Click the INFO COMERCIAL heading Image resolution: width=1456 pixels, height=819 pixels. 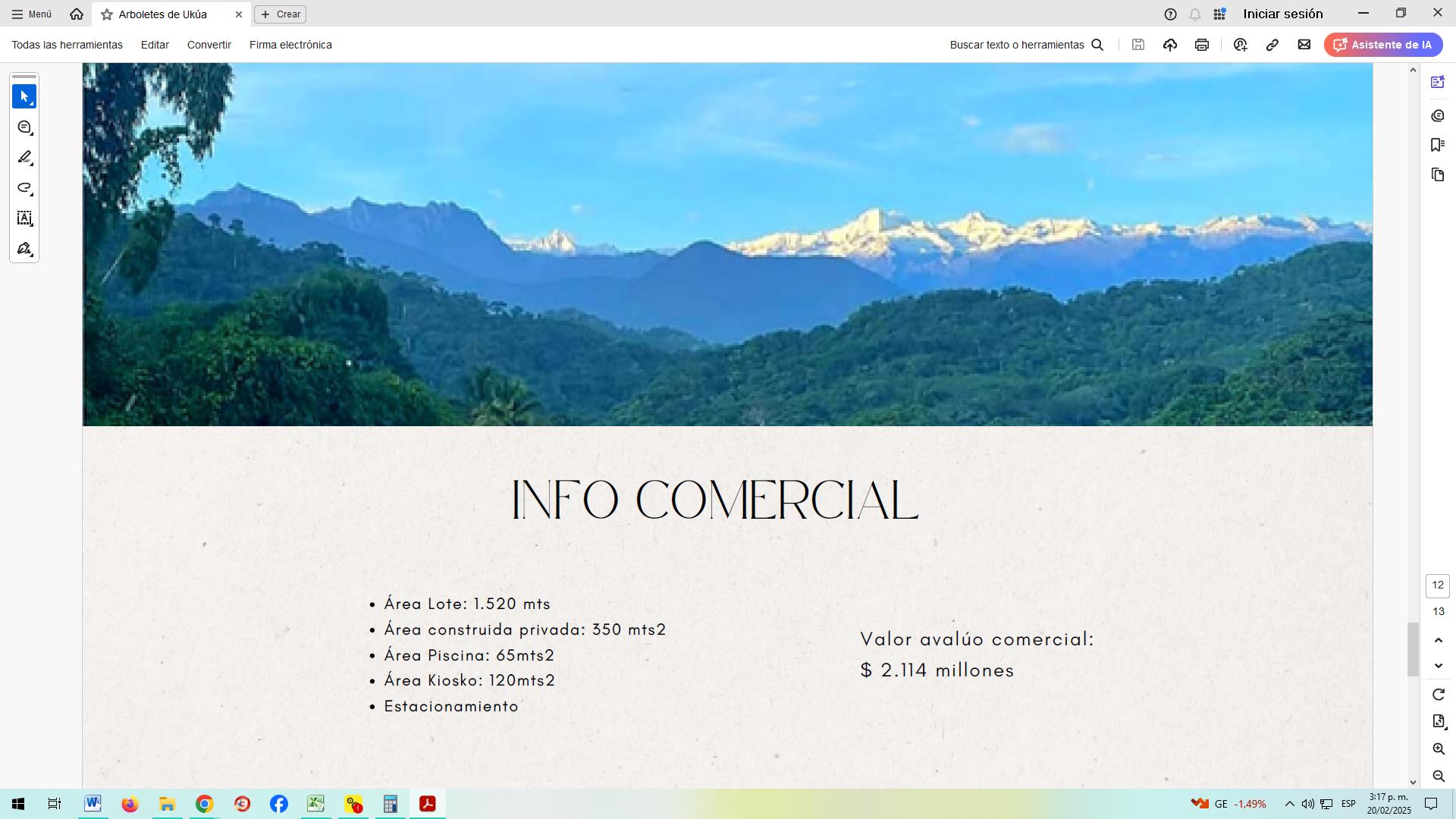[x=715, y=500]
